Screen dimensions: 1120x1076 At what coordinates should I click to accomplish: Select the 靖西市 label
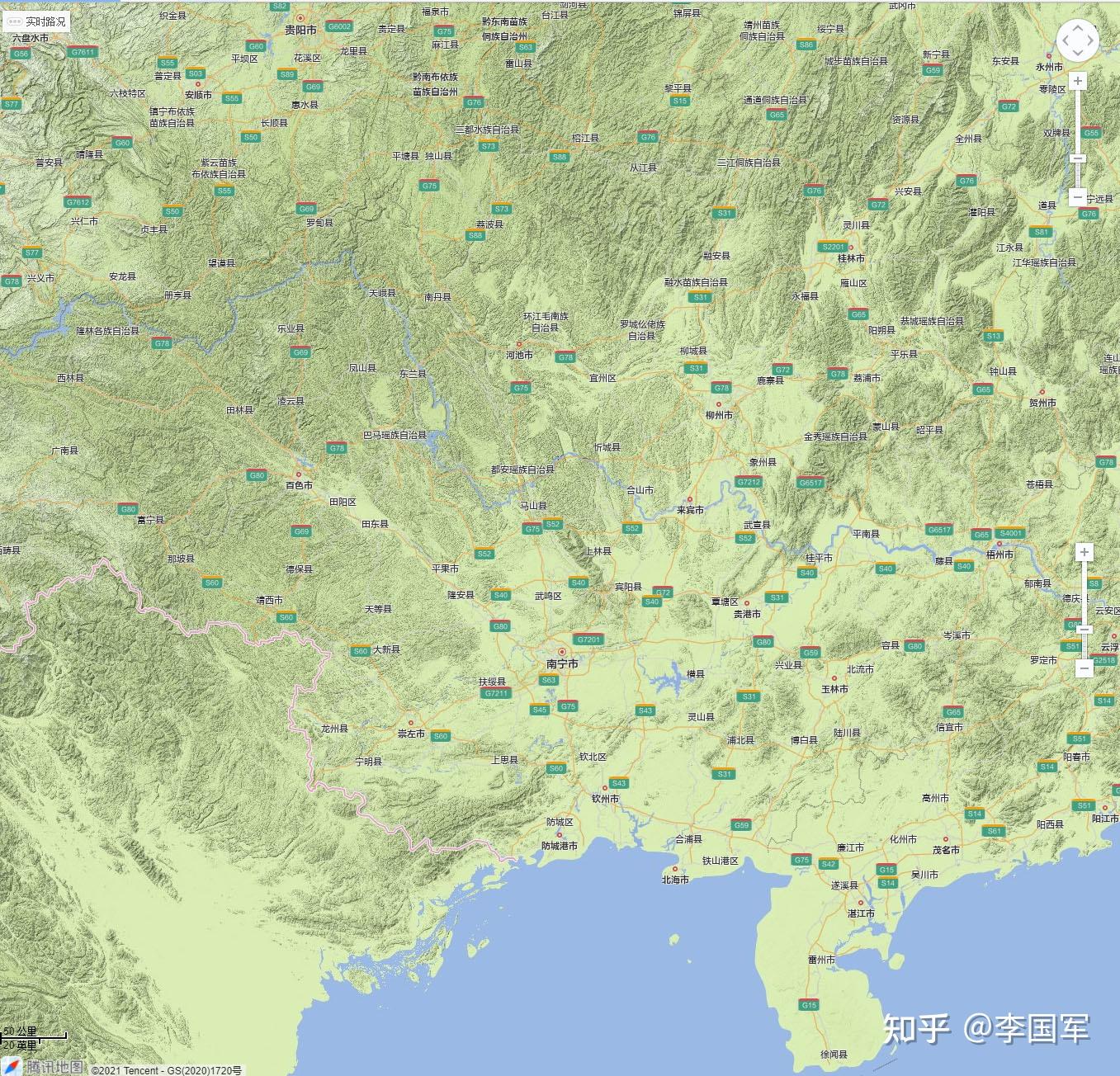[x=269, y=600]
